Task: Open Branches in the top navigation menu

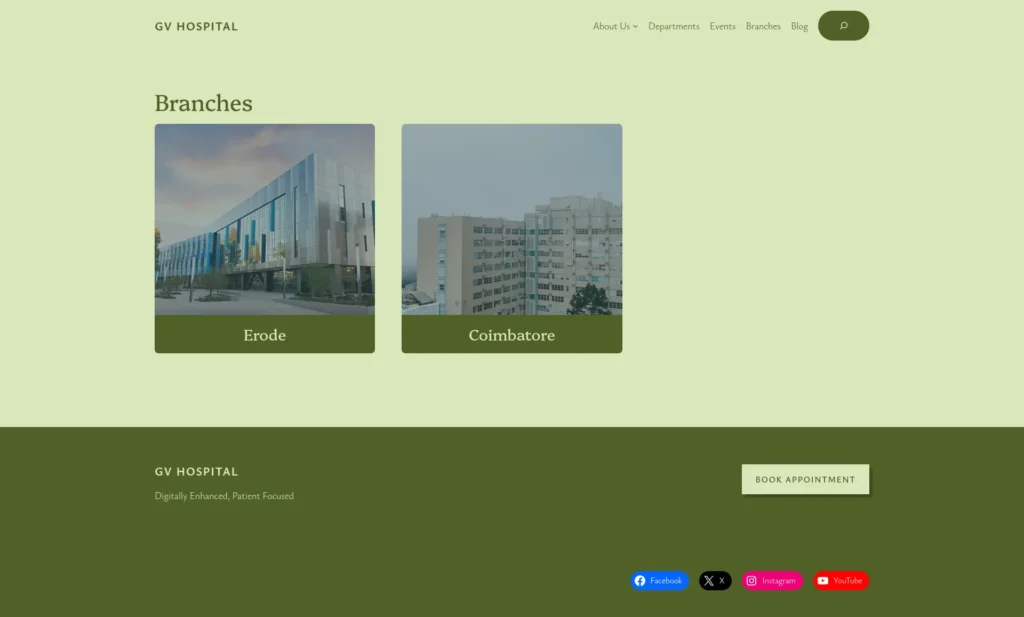Action: (763, 27)
